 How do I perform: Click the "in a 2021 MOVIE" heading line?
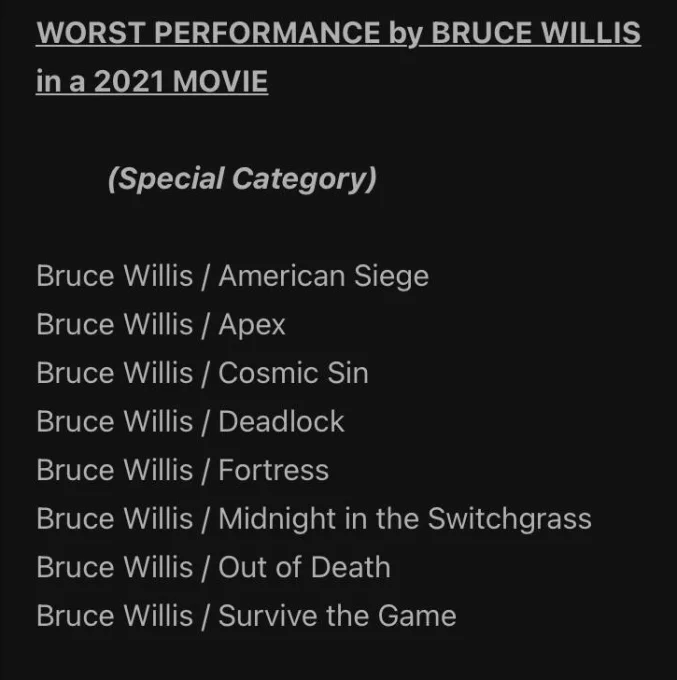click(x=152, y=82)
